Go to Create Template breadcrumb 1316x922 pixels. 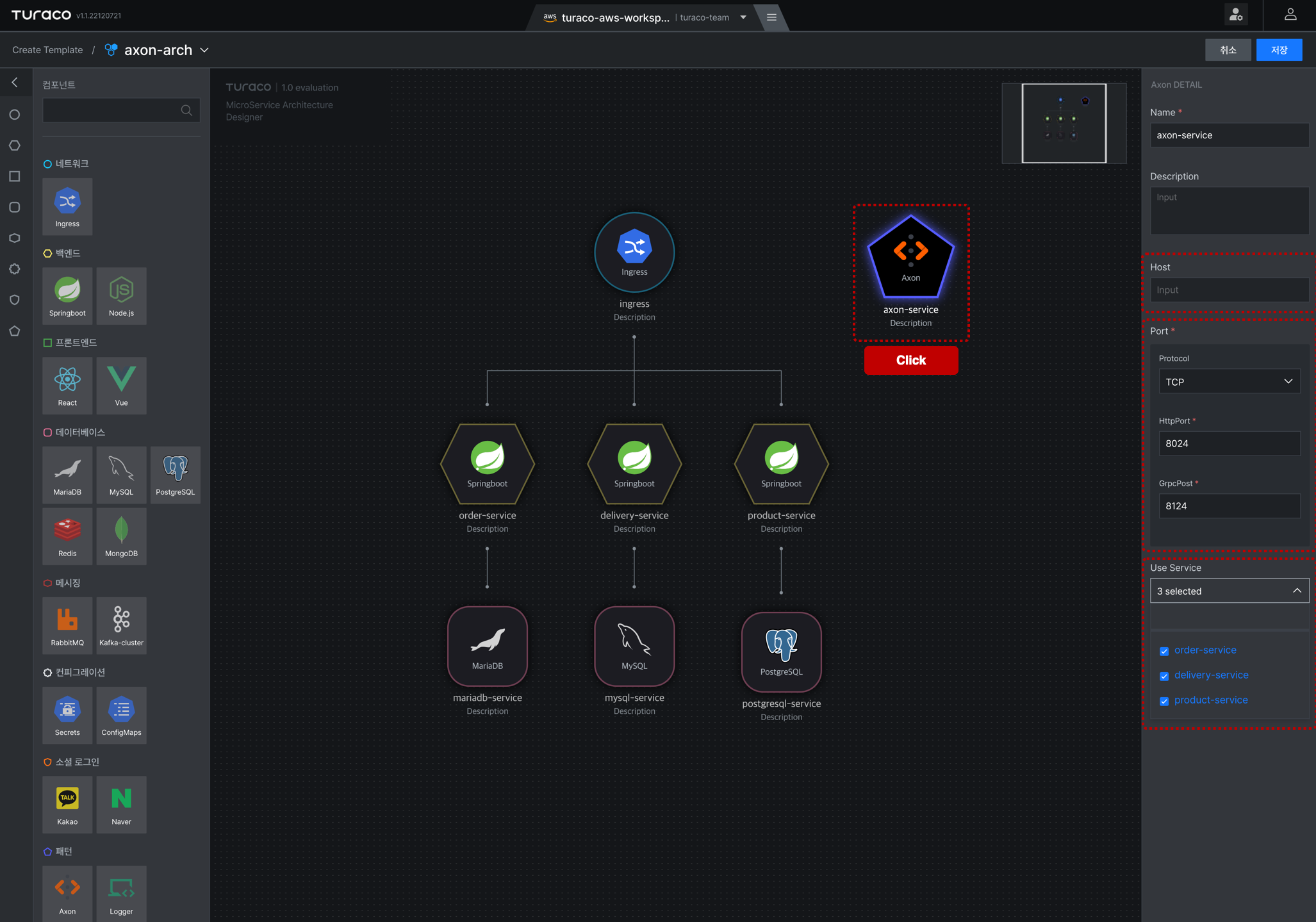click(x=47, y=50)
